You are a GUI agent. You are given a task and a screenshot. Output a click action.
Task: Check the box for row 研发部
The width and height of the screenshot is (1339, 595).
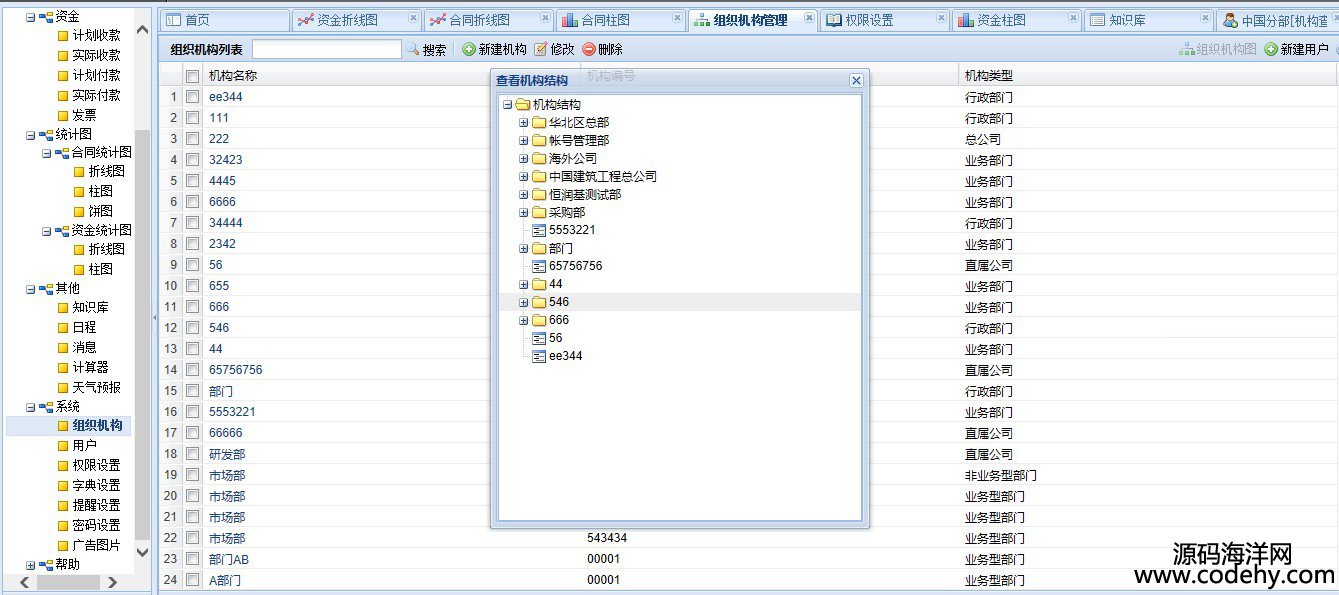(192, 454)
